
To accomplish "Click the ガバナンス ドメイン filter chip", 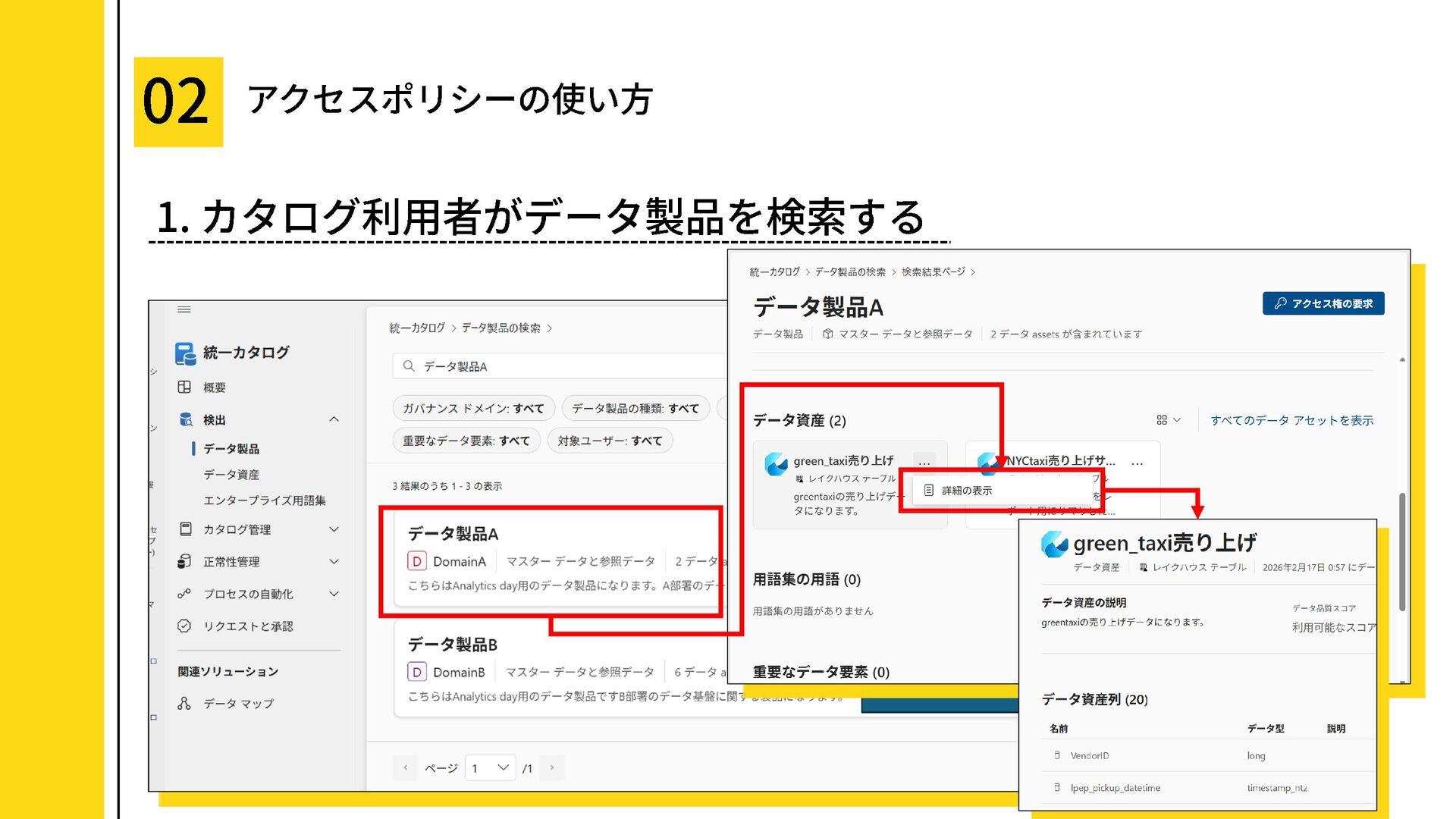I will click(473, 408).
